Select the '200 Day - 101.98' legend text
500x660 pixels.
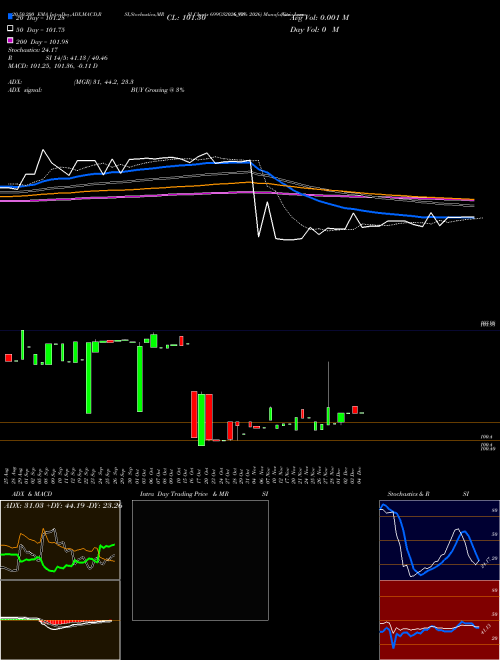tap(42, 42)
